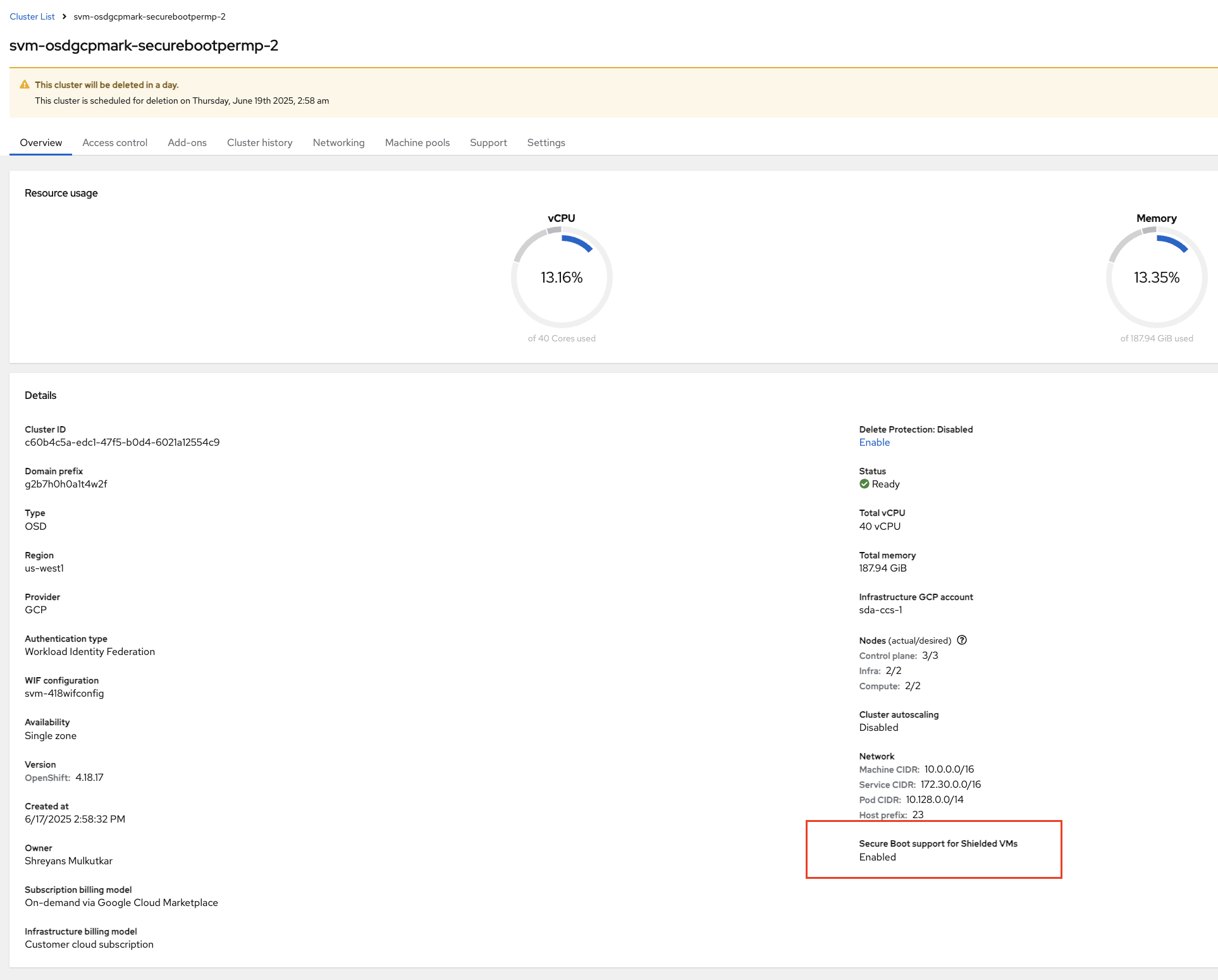Switch to the Access control tab
Image resolution: width=1218 pixels, height=980 pixels.
tap(114, 143)
